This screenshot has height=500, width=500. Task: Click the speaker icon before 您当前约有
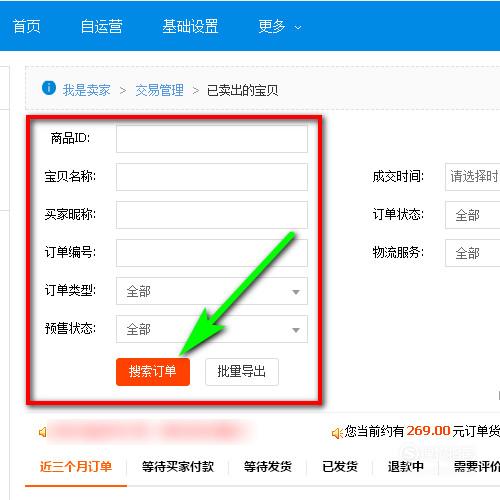pos(337,433)
